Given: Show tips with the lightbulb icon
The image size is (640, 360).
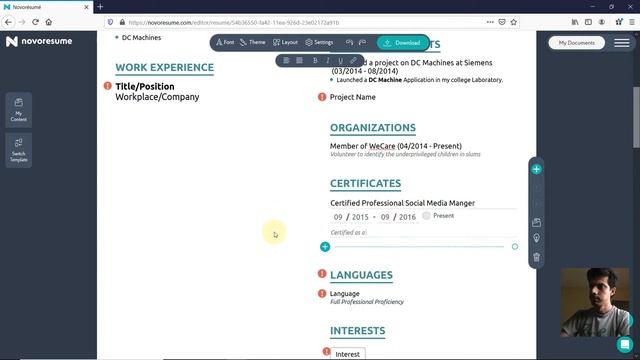Looking at the screenshot, I should pos(536,238).
